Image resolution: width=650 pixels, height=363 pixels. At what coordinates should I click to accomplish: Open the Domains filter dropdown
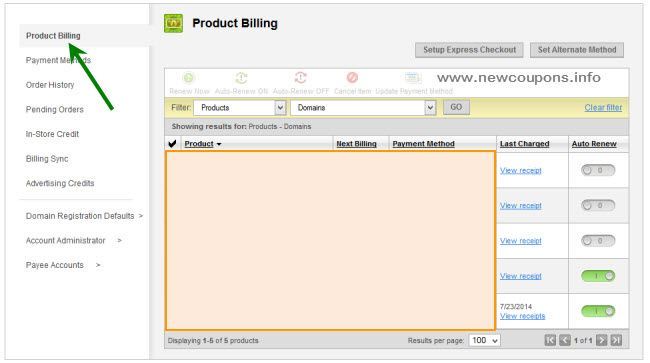pyautogui.click(x=363, y=108)
